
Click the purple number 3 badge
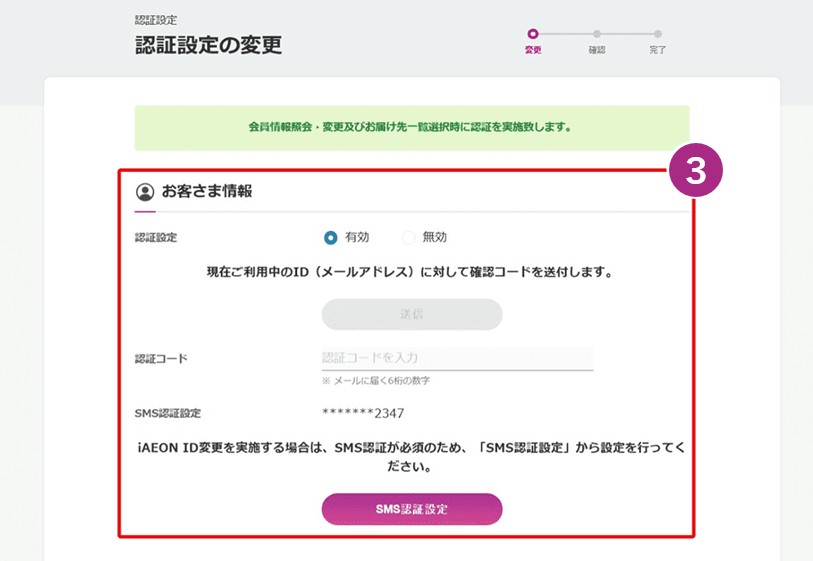pos(697,172)
